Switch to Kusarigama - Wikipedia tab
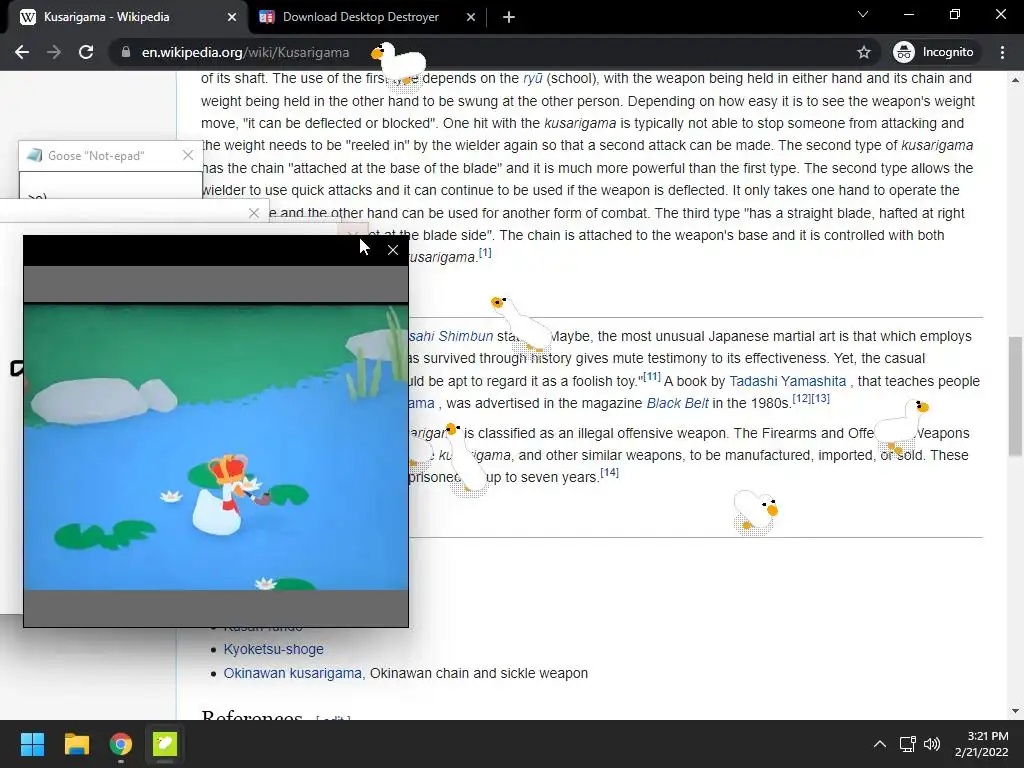The height and width of the screenshot is (768, 1024). click(124, 18)
